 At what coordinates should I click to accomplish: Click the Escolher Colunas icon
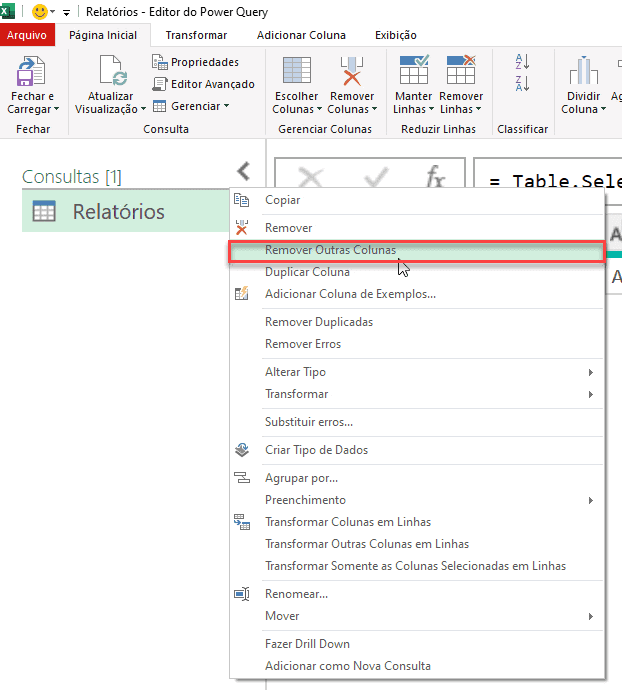coord(297,70)
